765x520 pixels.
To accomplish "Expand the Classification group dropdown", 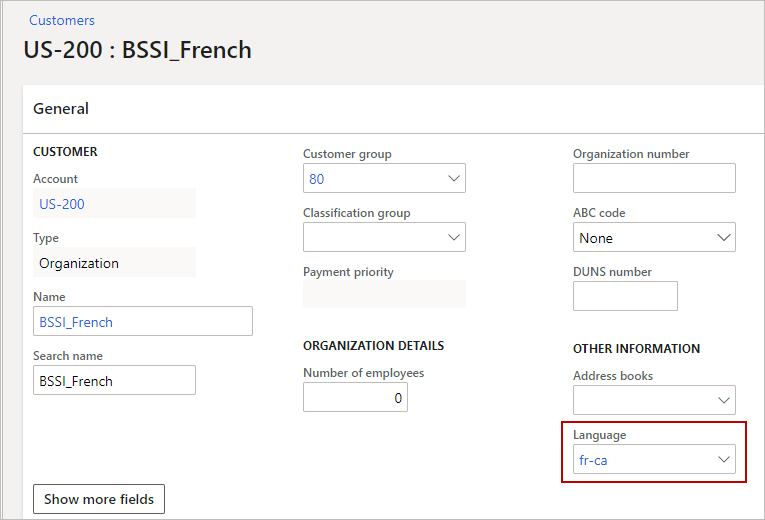I will pos(454,238).
